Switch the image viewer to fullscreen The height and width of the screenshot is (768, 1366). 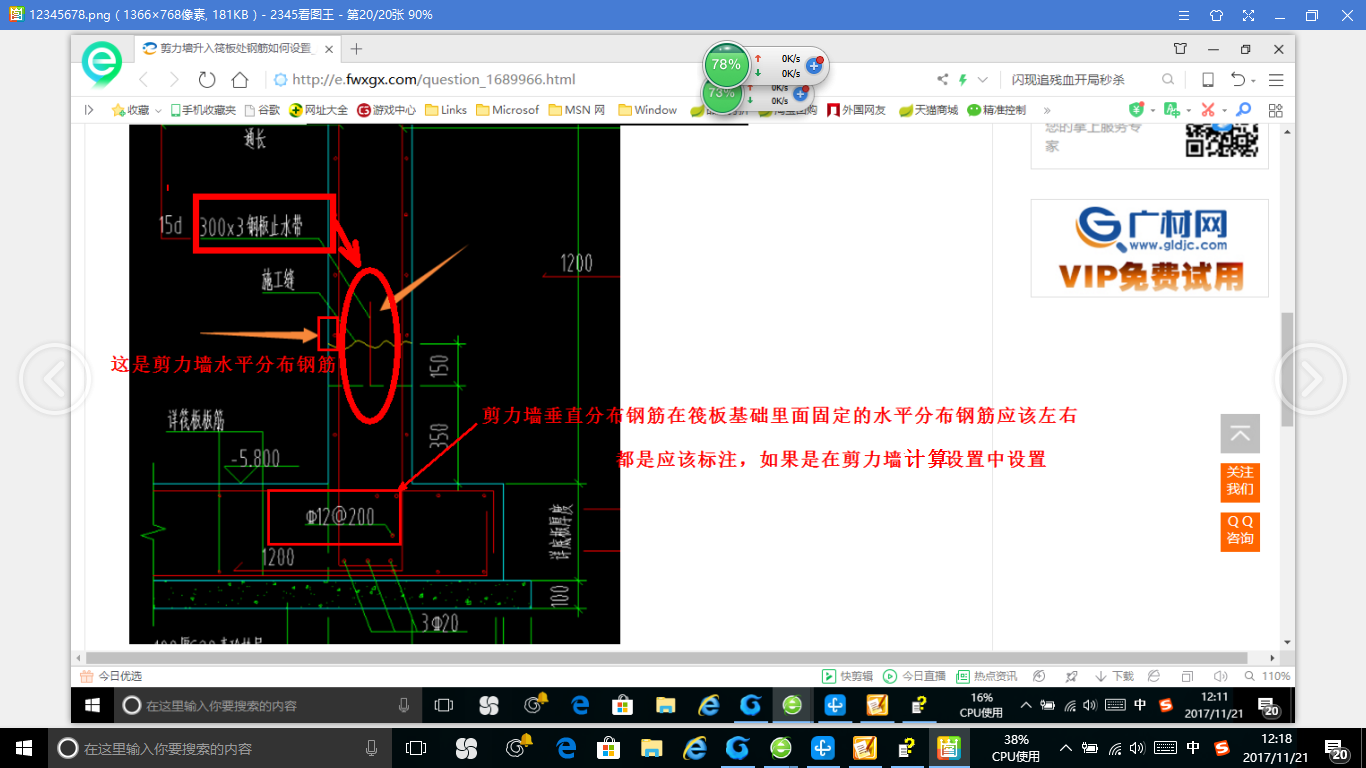pyautogui.click(x=1248, y=15)
